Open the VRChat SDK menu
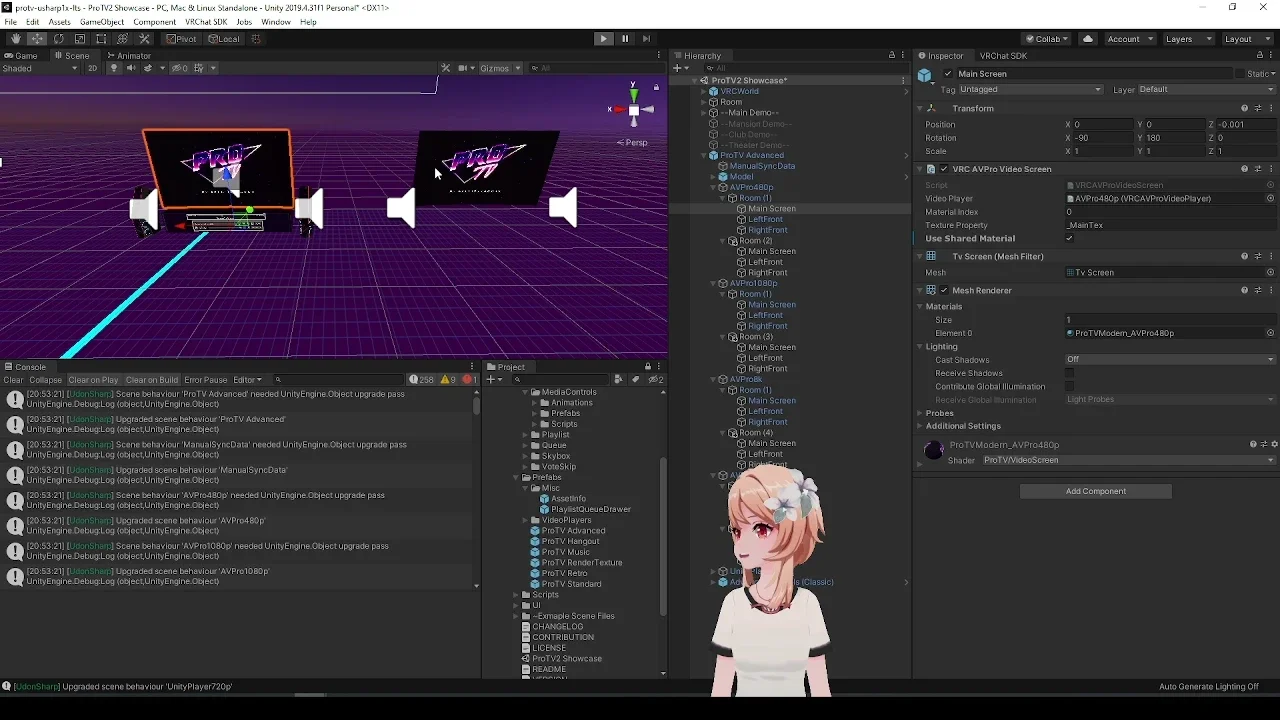 point(205,22)
